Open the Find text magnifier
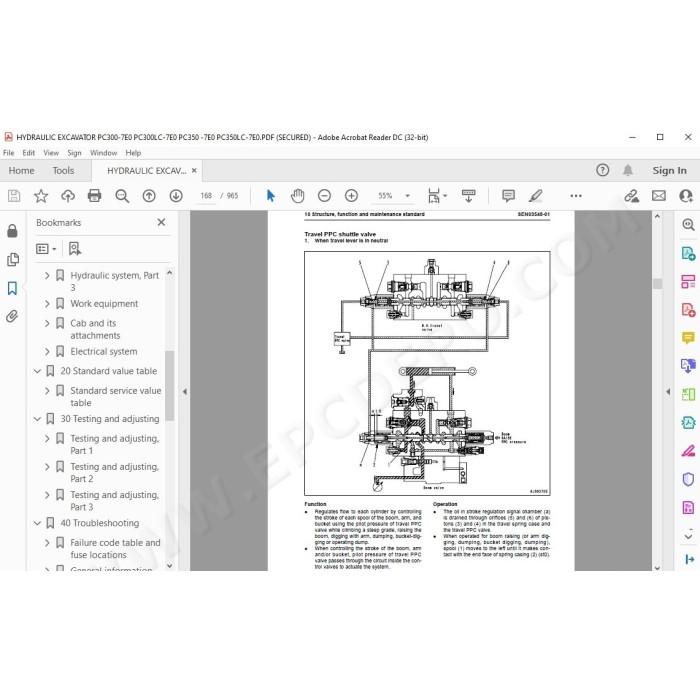 click(122, 196)
